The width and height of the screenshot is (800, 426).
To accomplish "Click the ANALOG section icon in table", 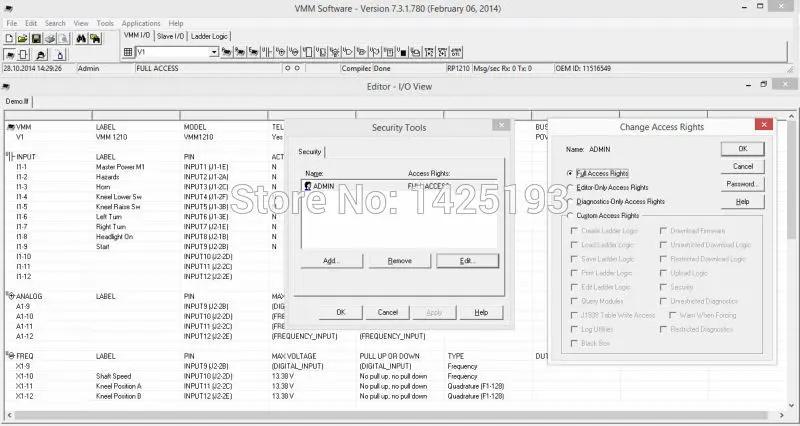I will click(x=10, y=296).
